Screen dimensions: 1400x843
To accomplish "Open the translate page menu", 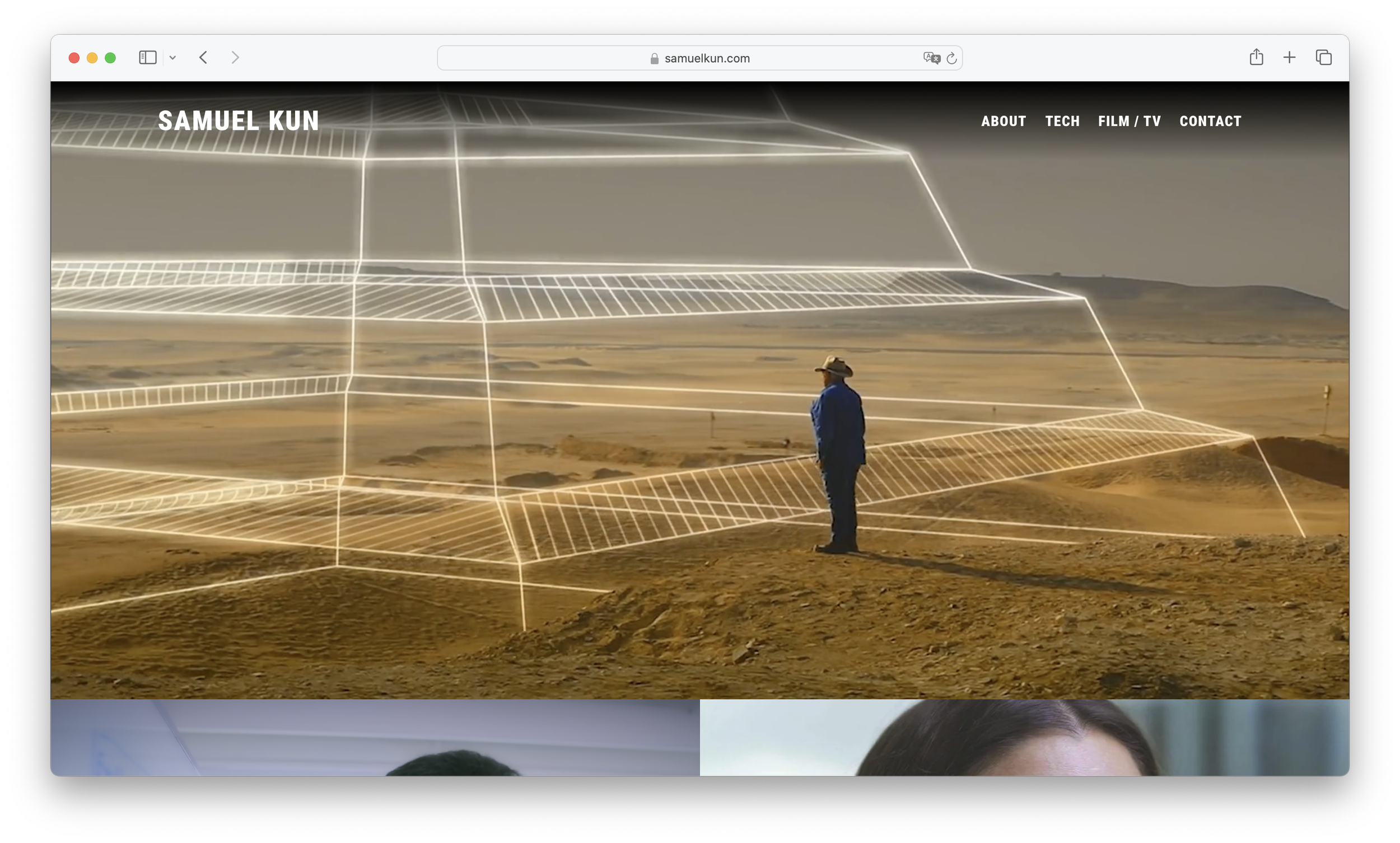I will (x=931, y=57).
